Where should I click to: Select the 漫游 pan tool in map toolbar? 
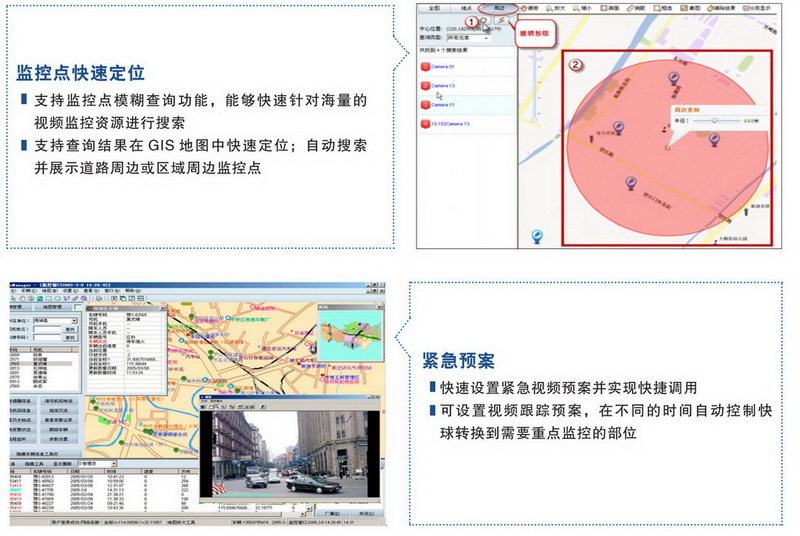click(529, 8)
